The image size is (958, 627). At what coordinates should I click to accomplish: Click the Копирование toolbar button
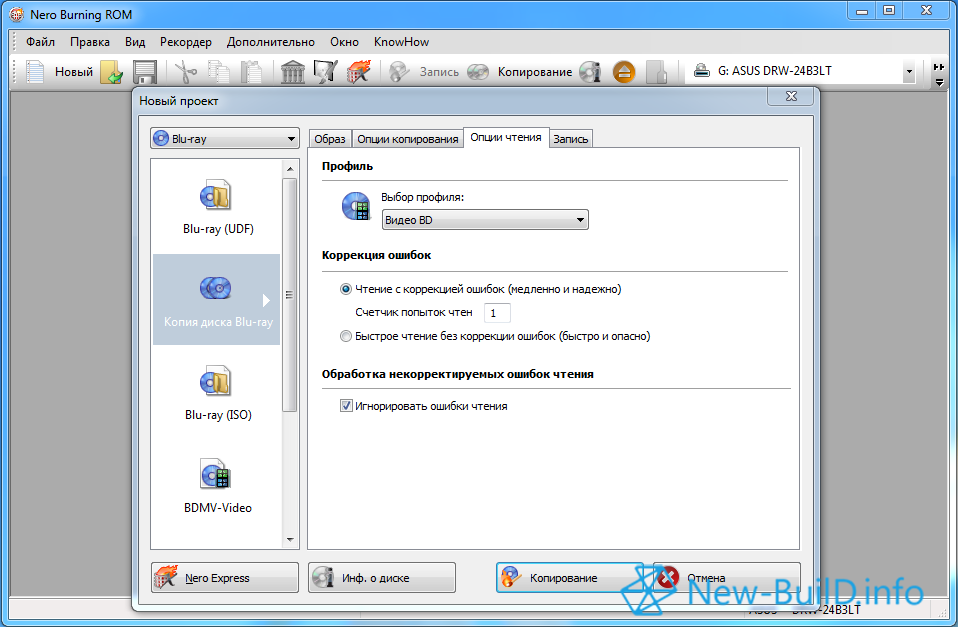(x=520, y=72)
